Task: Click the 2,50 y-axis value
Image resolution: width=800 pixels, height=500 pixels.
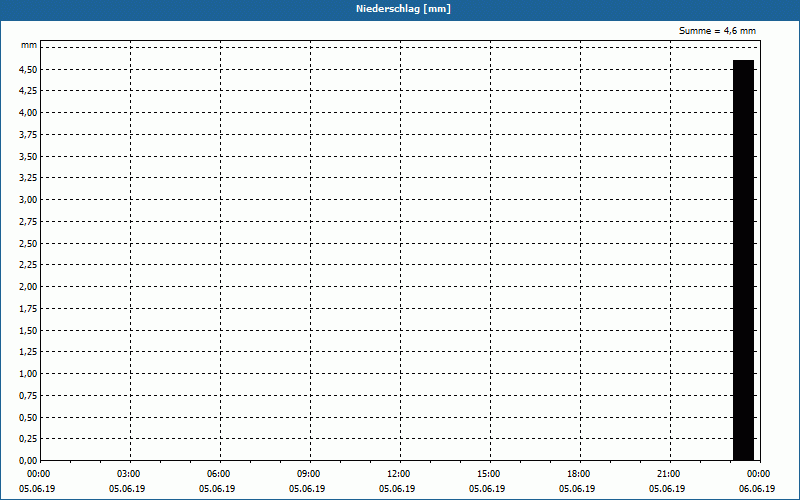Action: click(x=28, y=244)
